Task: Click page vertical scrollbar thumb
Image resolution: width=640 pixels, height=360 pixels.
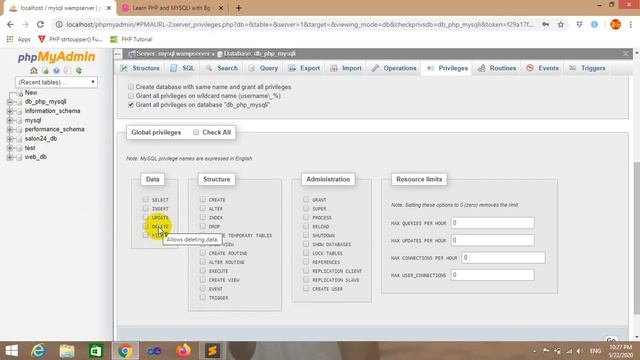Action: tap(636, 238)
